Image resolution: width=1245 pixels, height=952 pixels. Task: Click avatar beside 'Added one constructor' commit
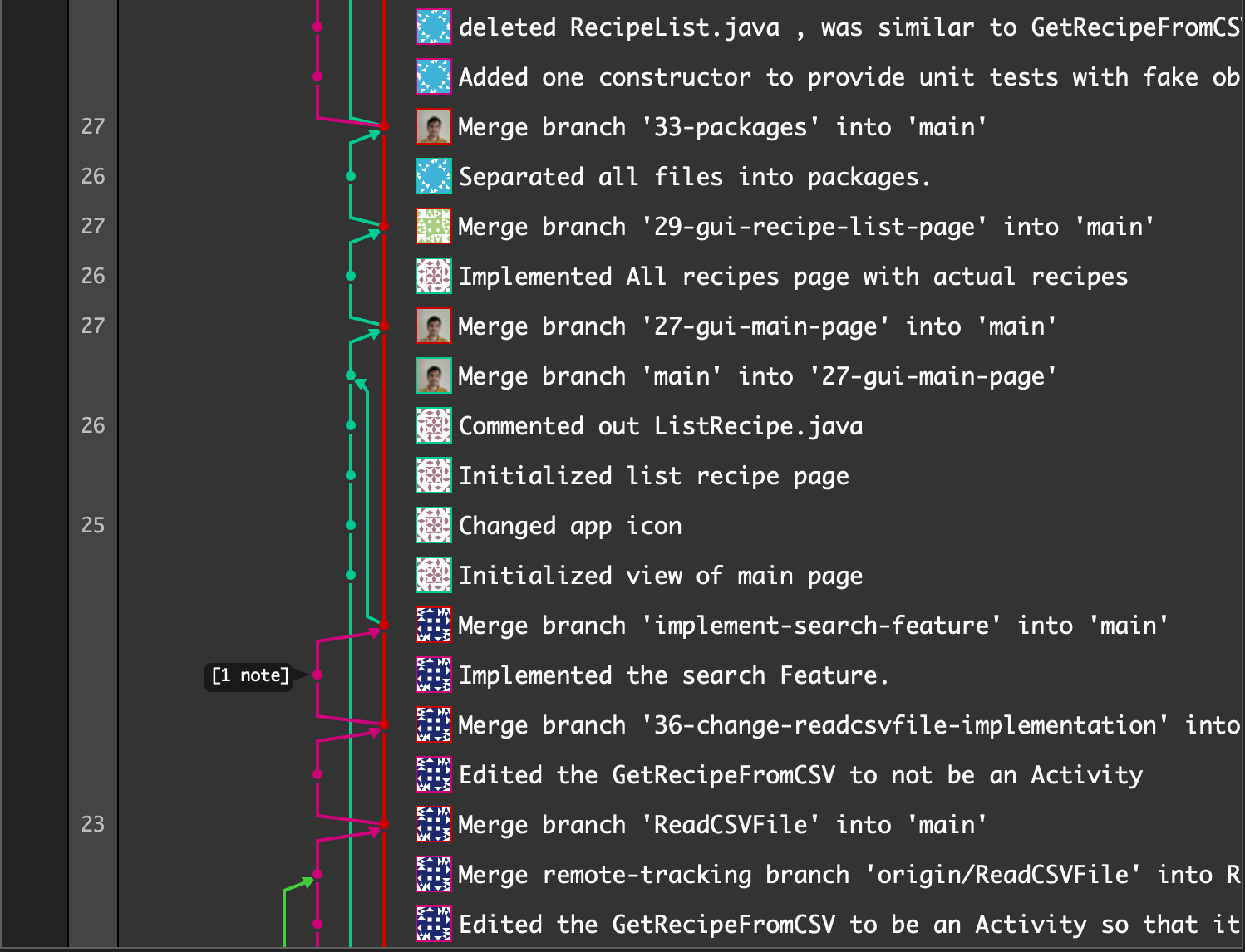point(434,76)
